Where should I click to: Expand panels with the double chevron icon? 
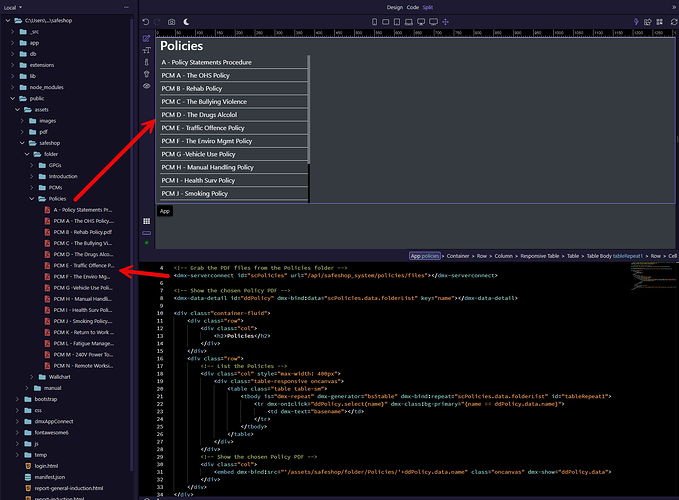point(674,7)
